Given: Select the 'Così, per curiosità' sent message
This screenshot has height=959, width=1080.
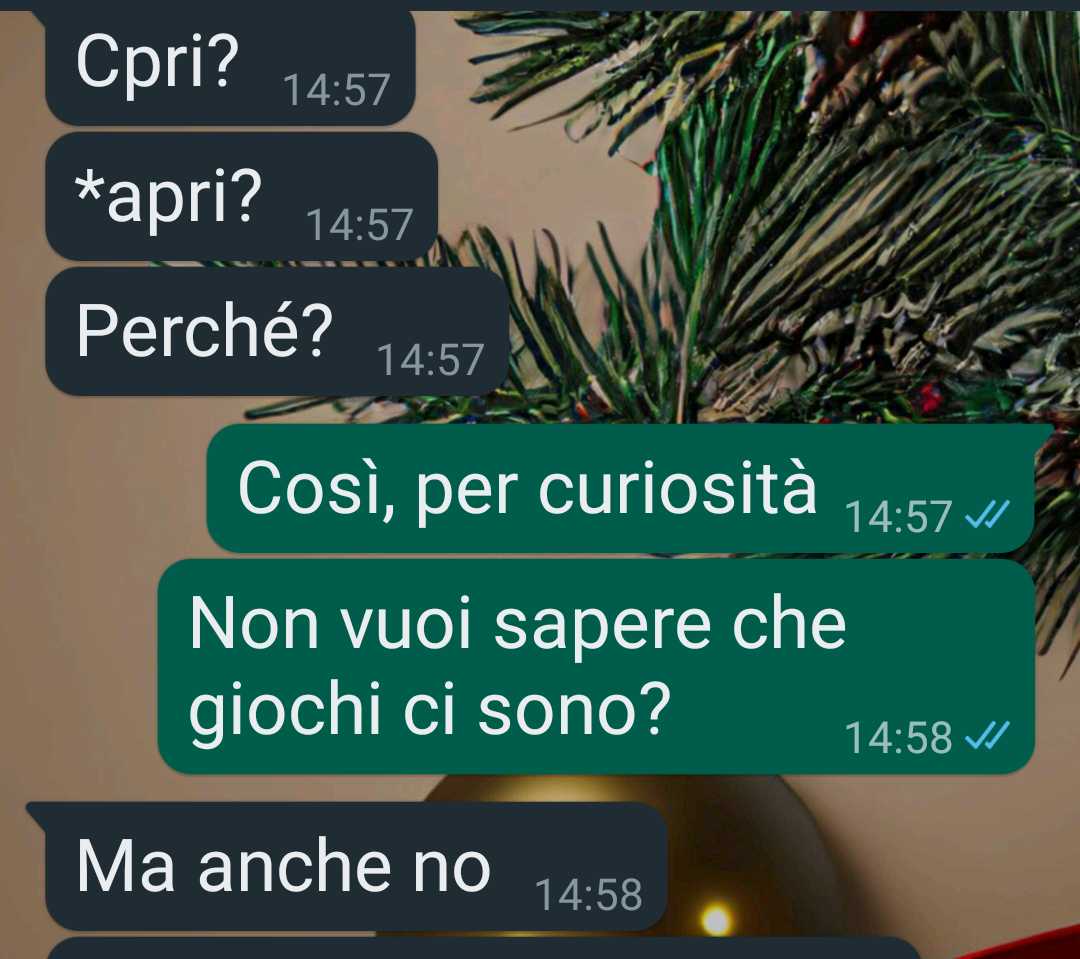Looking at the screenshot, I should (620, 488).
